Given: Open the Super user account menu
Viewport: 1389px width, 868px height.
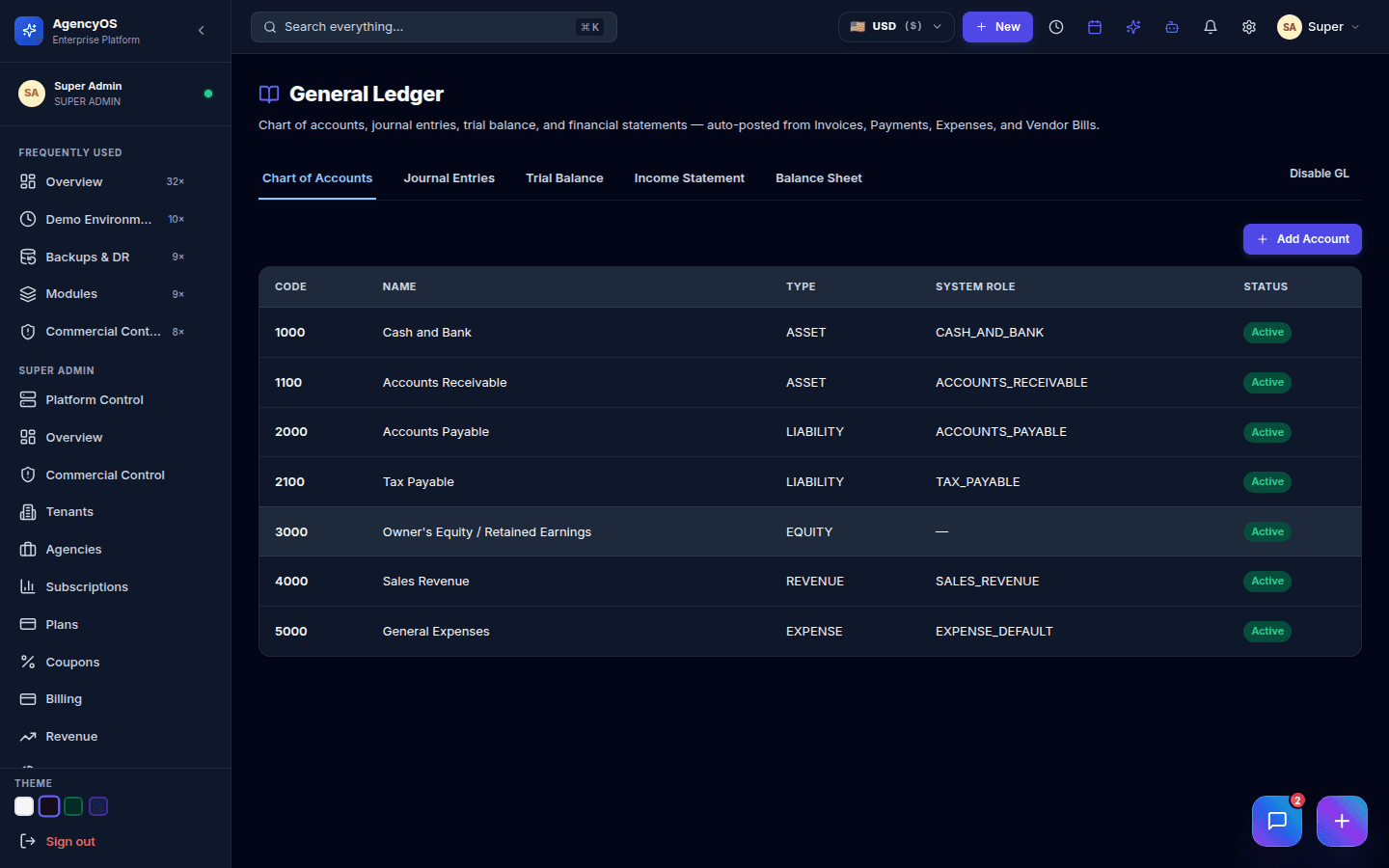Looking at the screenshot, I should point(1319,27).
